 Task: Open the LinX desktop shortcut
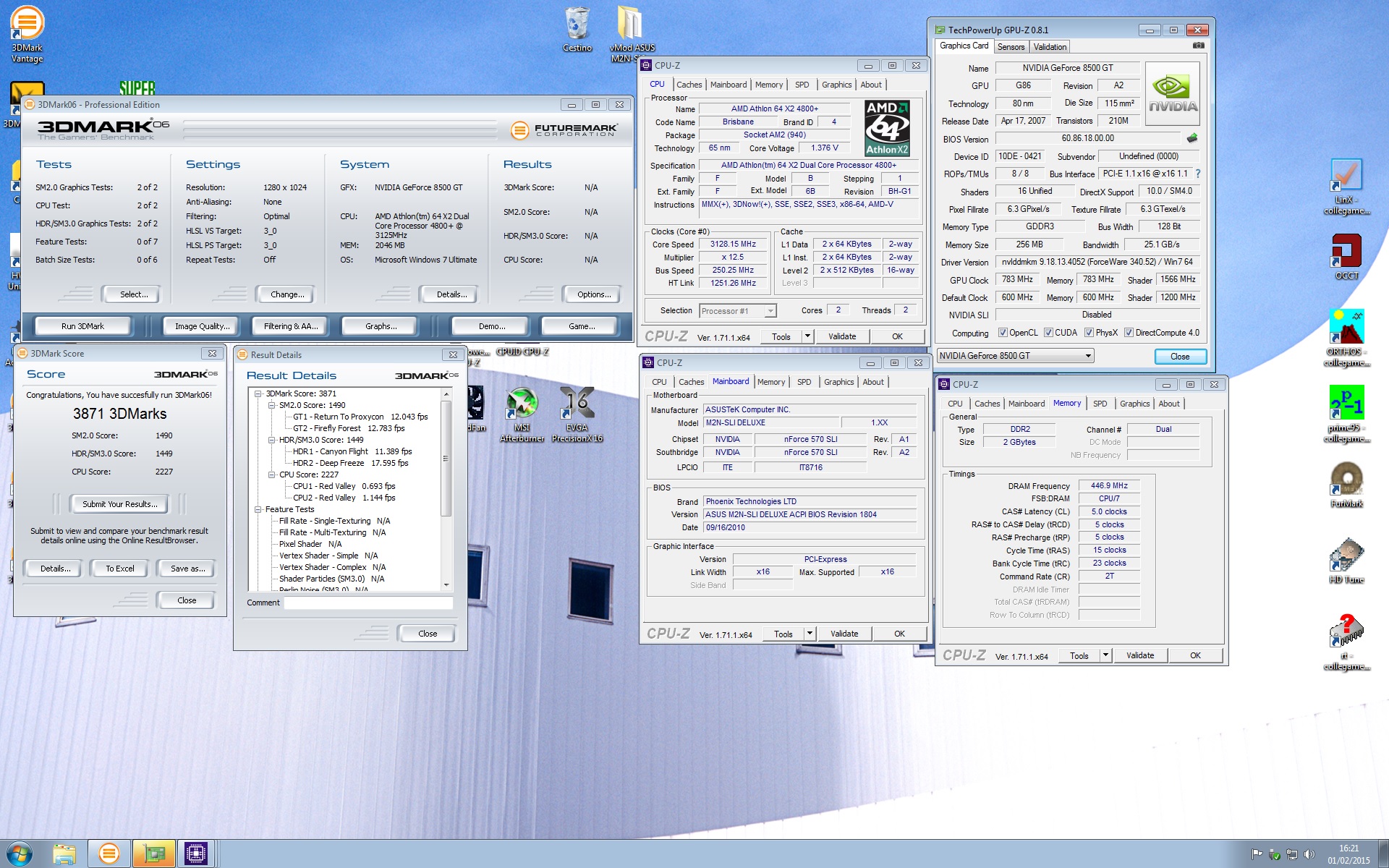click(x=1346, y=187)
